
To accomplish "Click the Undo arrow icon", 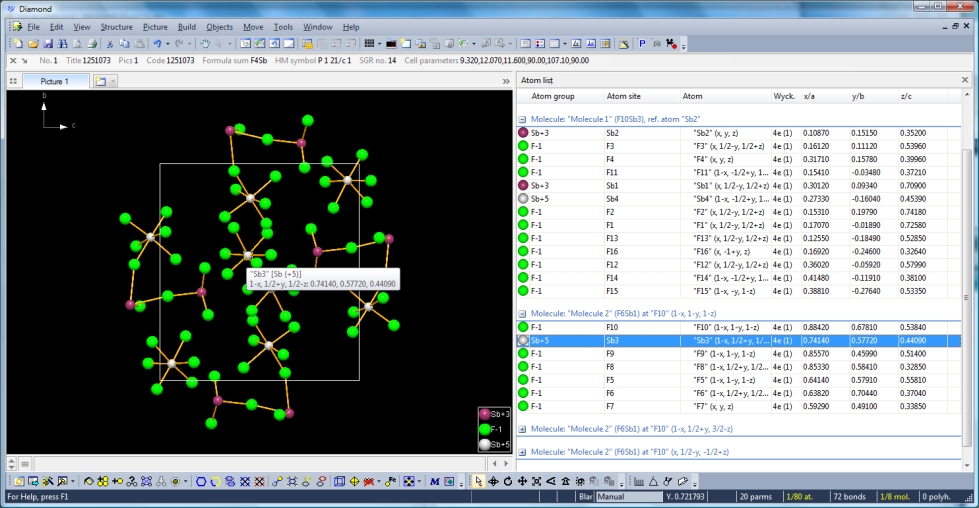I will pyautogui.click(x=157, y=44).
